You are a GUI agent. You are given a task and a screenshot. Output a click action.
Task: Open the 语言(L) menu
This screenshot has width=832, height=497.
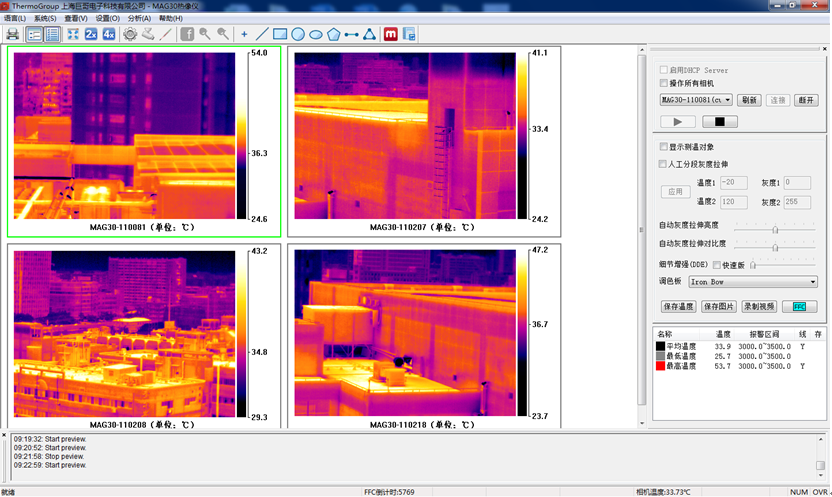pyautogui.click(x=15, y=18)
